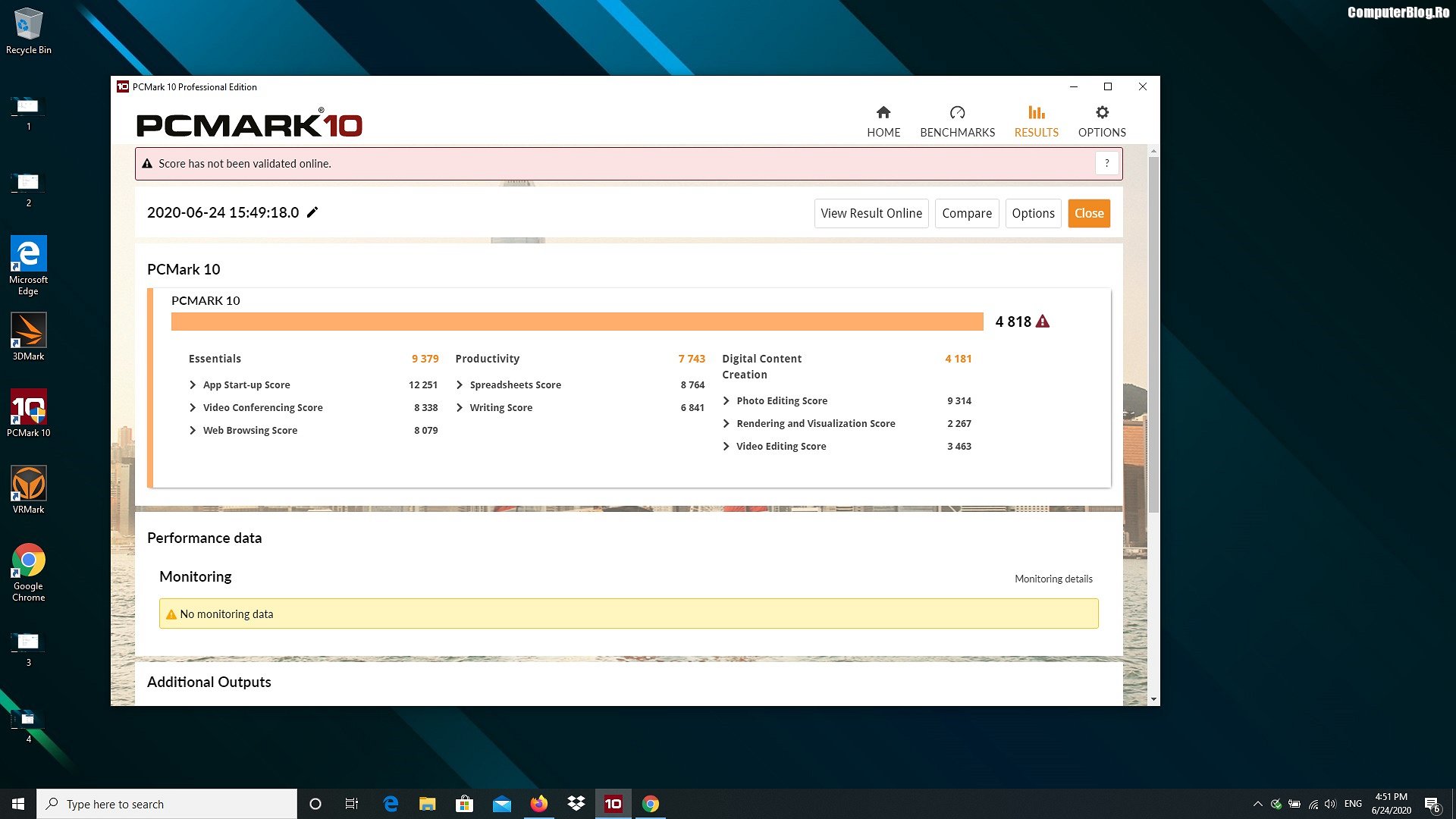
Task: Switch to the RESULTS tab
Action: coord(1036,121)
